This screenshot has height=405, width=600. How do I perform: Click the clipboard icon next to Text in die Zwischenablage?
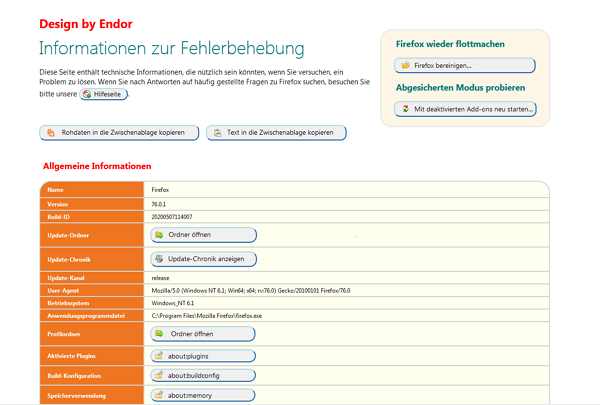coord(217,133)
